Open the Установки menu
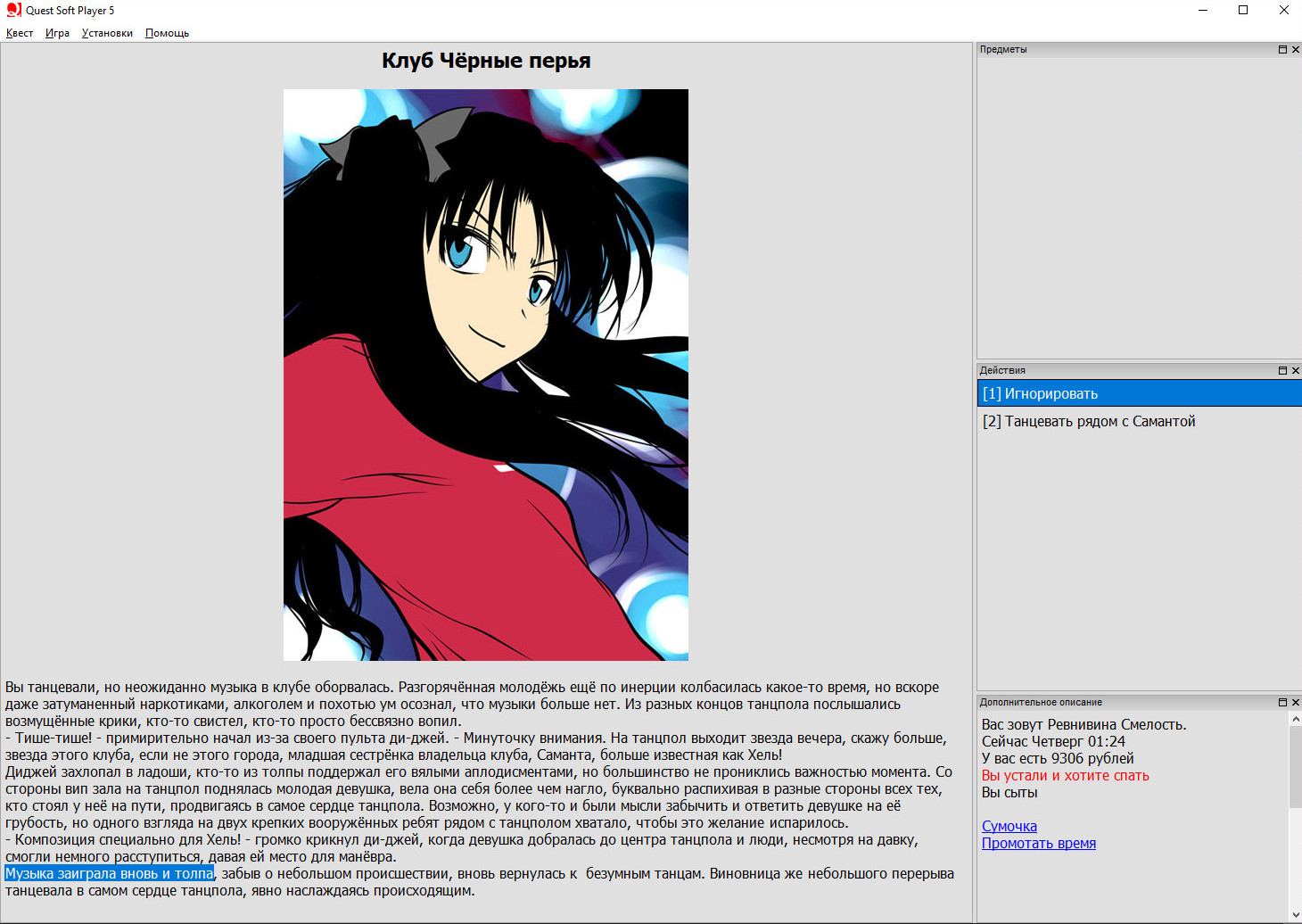 coord(107,33)
